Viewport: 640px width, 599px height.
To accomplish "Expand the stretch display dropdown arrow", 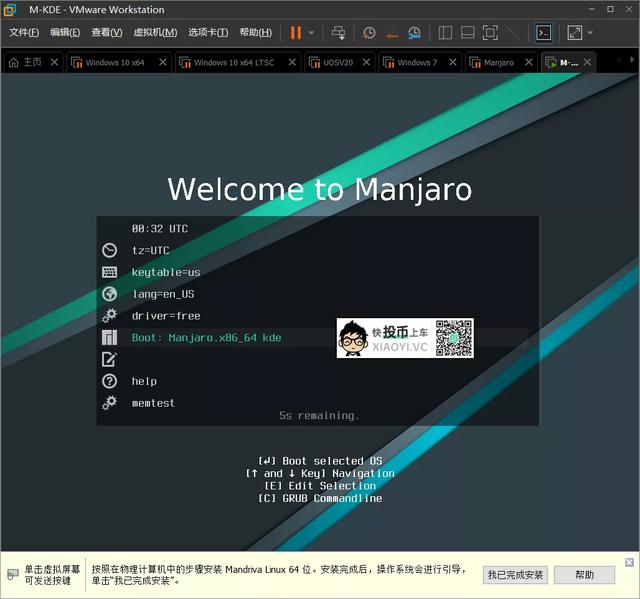I will click(x=590, y=33).
